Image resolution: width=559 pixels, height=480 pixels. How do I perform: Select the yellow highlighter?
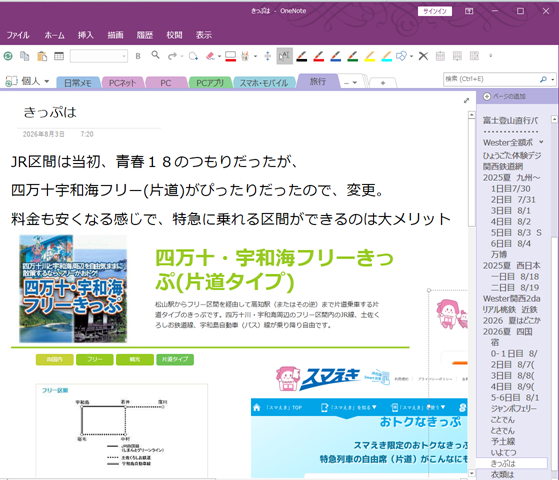(370, 56)
